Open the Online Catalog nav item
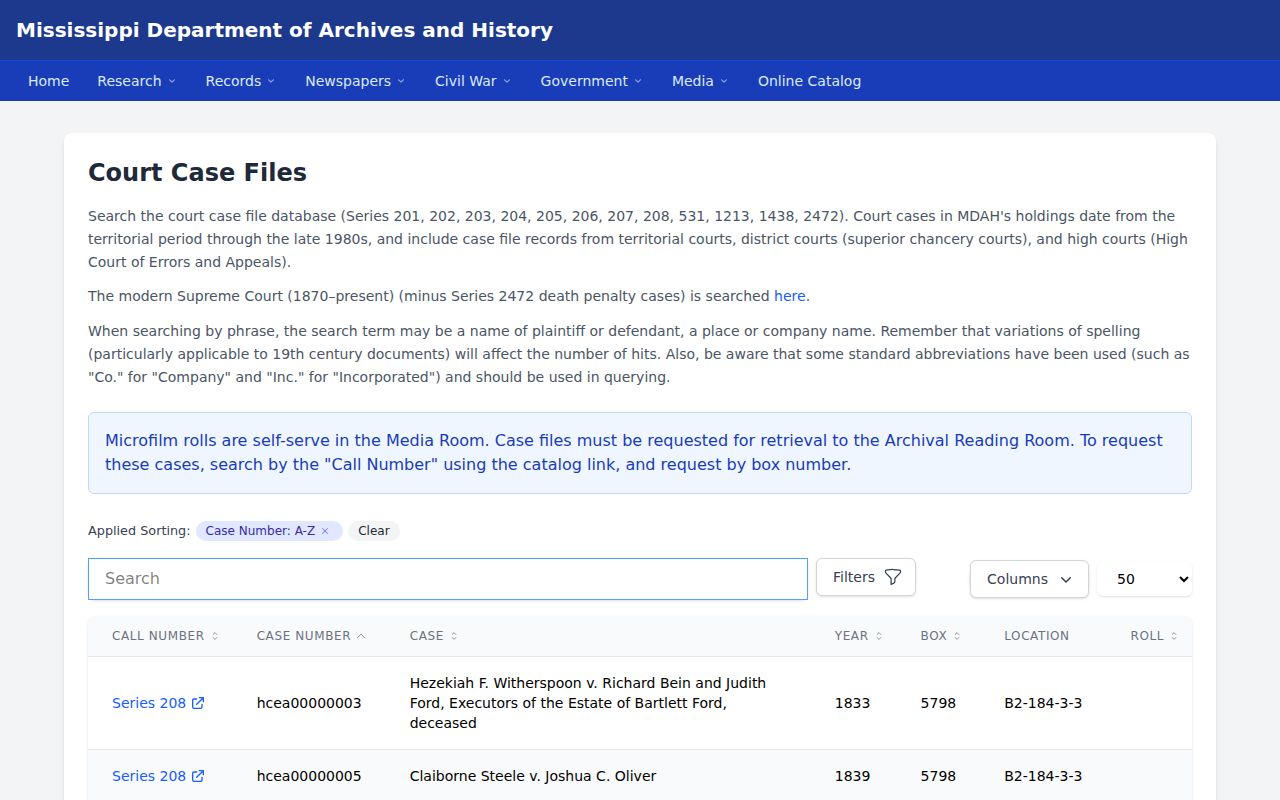 coord(809,81)
